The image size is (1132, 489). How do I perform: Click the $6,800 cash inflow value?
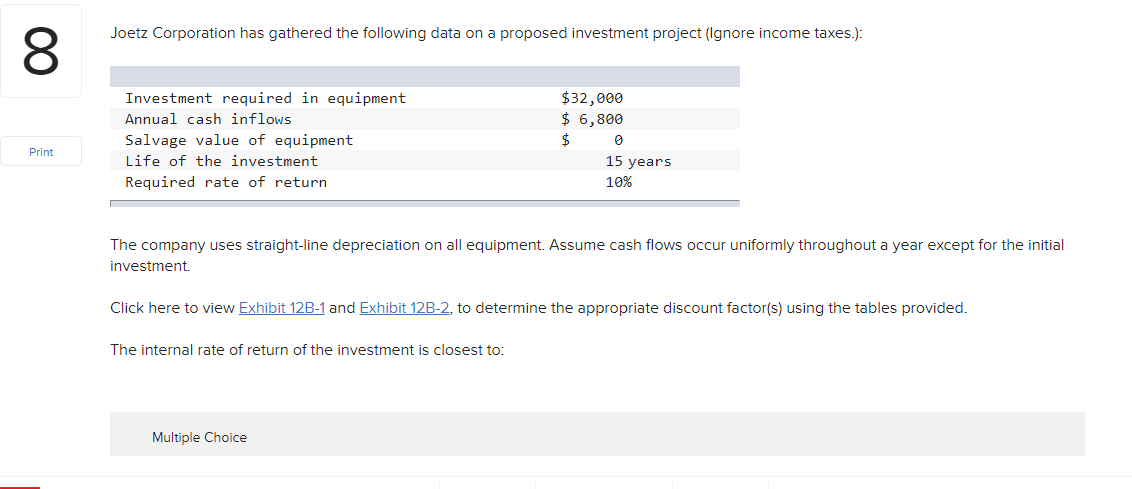pos(592,119)
